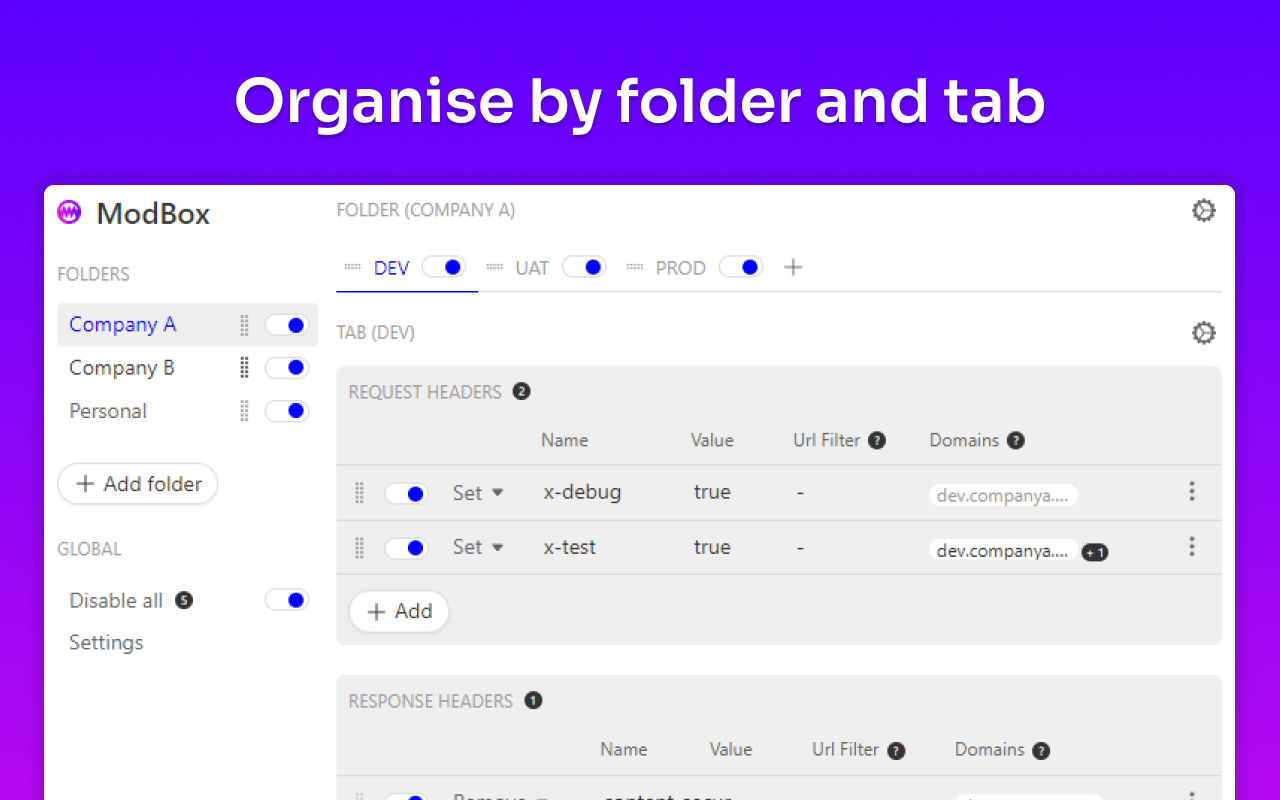Click the Add folder button
The width and height of the screenshot is (1280, 800).
[137, 483]
